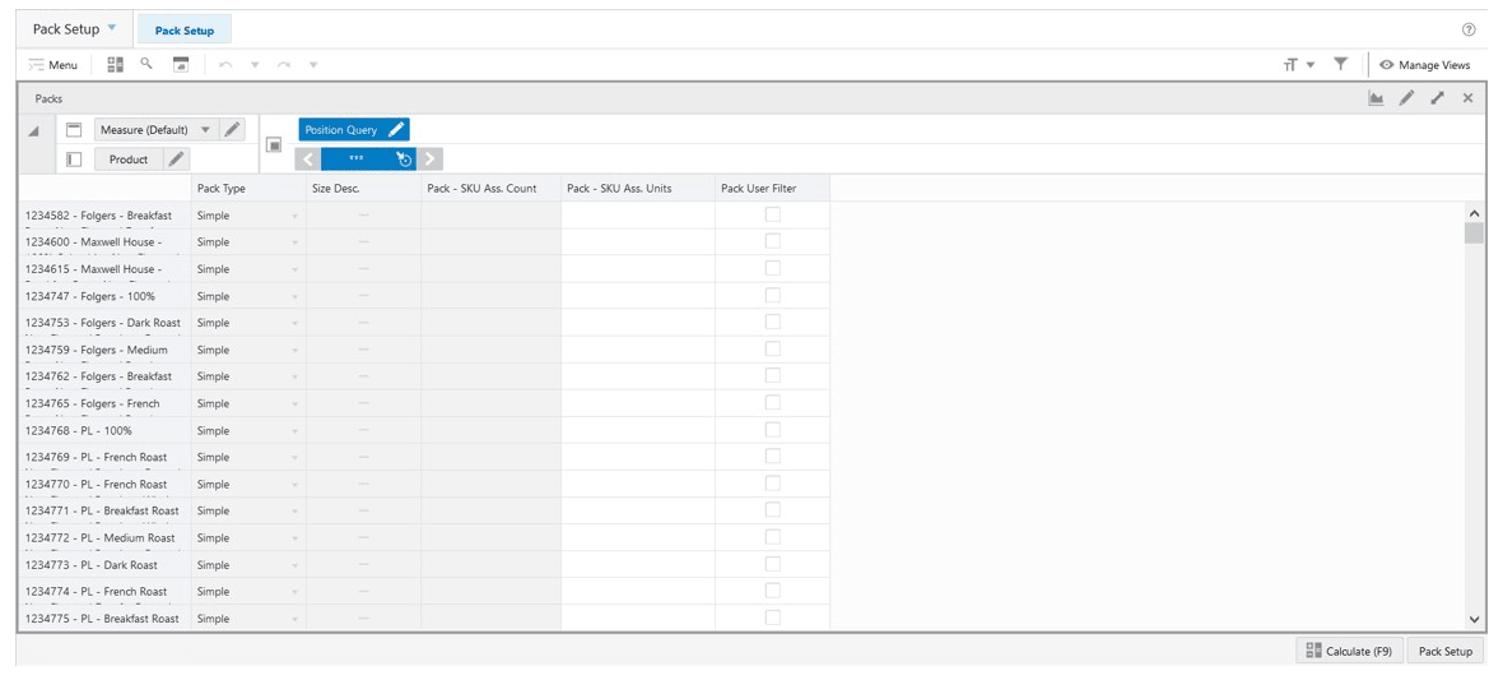Click SKU Ass. Units cell for 1234770
Image resolution: width=1500 pixels, height=676 pixels.
[638, 484]
